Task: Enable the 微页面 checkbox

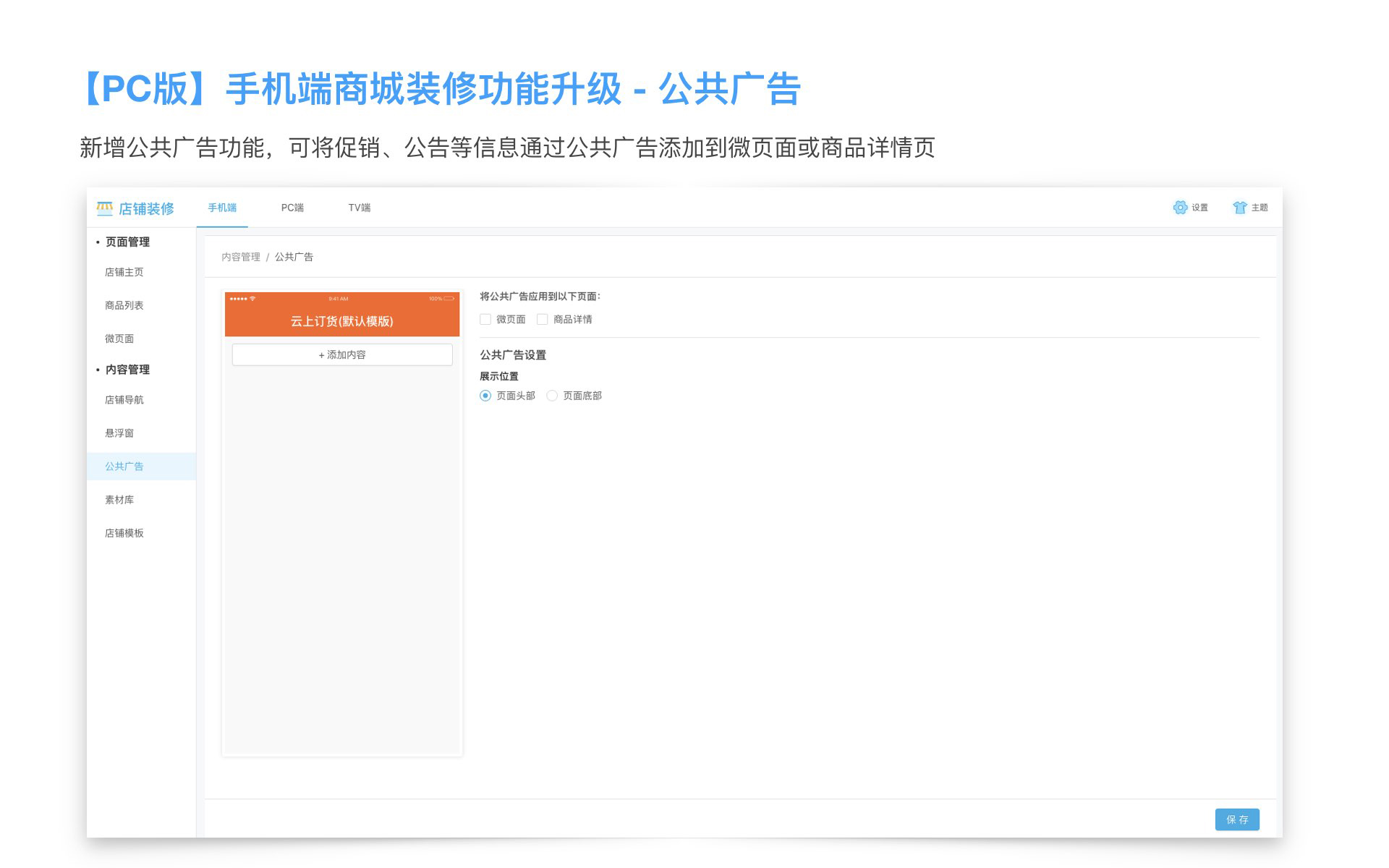Action: pyautogui.click(x=485, y=319)
